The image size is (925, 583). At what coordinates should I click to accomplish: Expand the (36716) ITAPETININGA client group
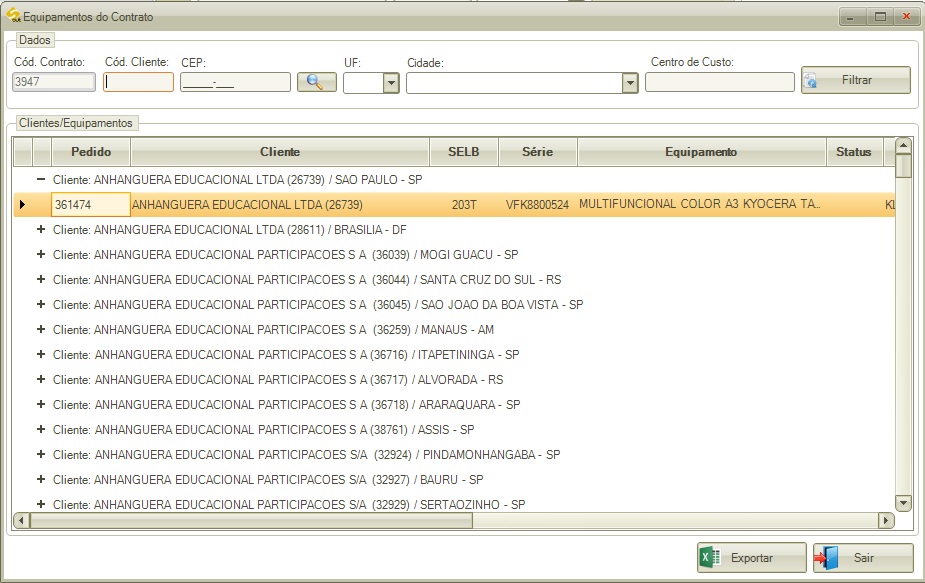(41, 354)
